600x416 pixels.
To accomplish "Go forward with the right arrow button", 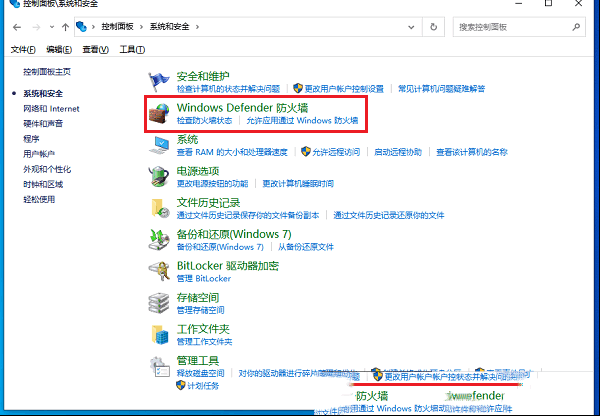I will tap(36, 27).
